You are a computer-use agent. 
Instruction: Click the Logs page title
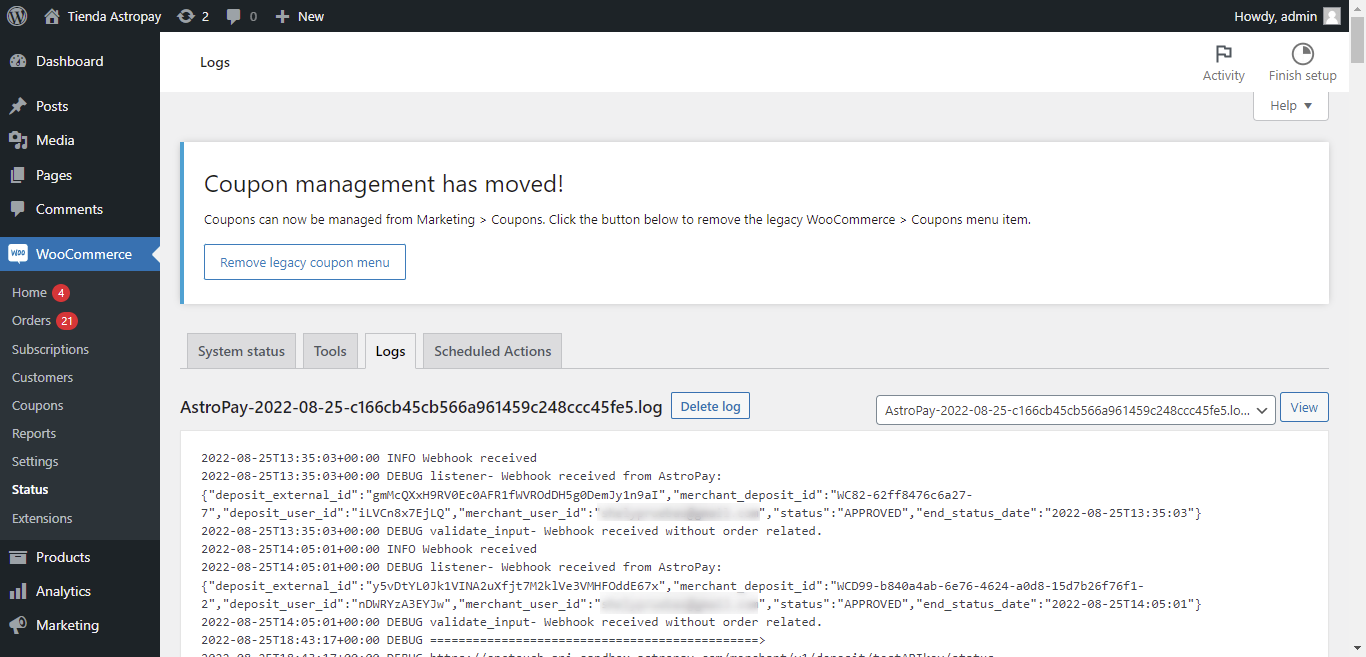tap(215, 62)
